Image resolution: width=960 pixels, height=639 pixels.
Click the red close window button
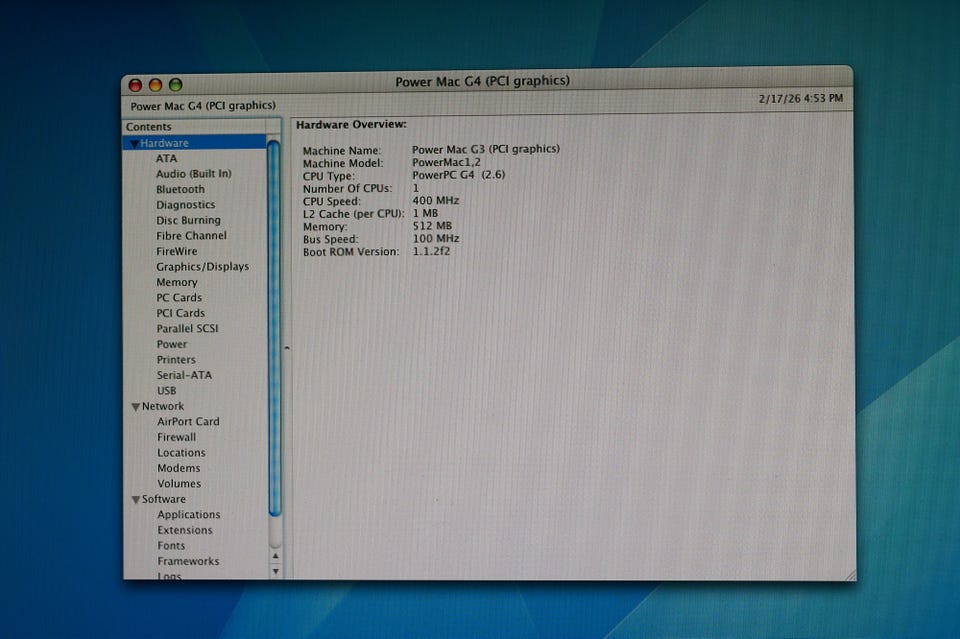coord(136,85)
